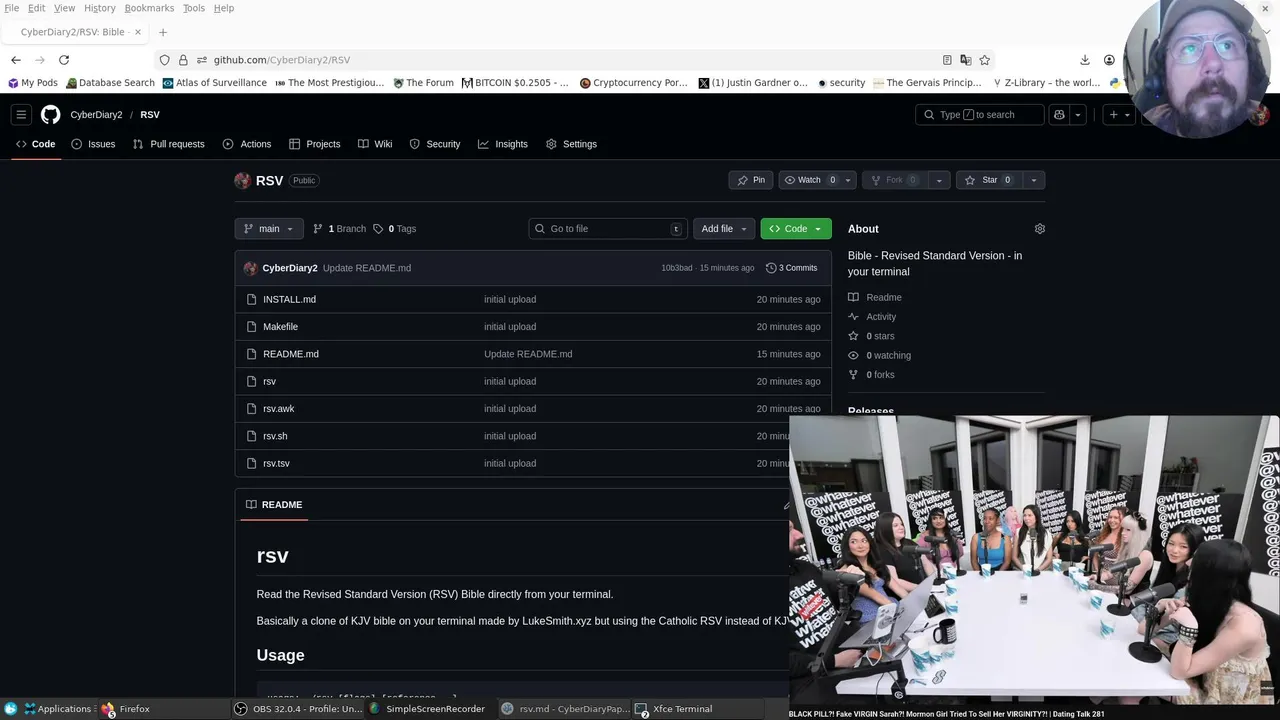
Task: Open the Insights tab
Action: pos(503,144)
